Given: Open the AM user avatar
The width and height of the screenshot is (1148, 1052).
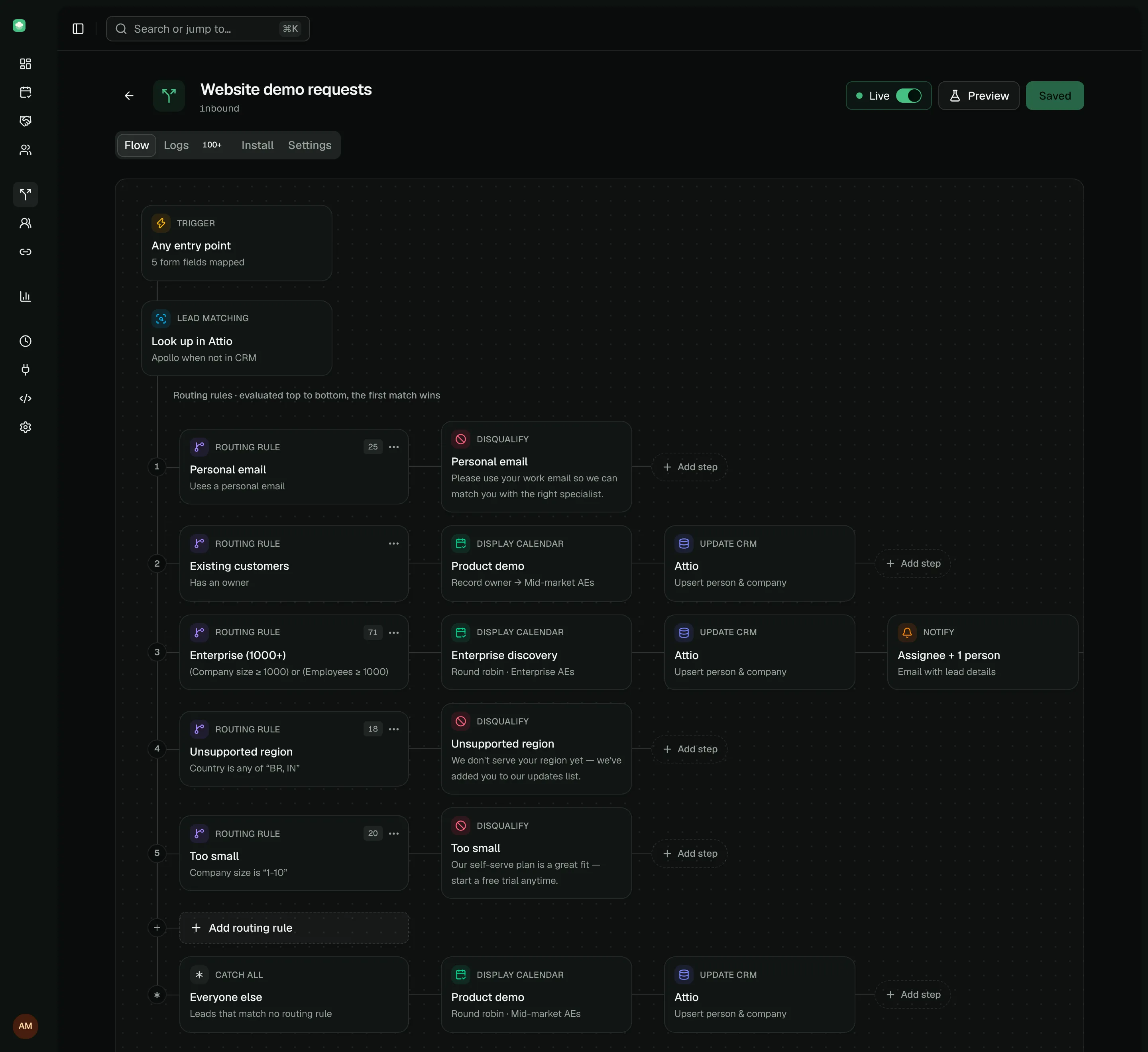Looking at the screenshot, I should [26, 1026].
